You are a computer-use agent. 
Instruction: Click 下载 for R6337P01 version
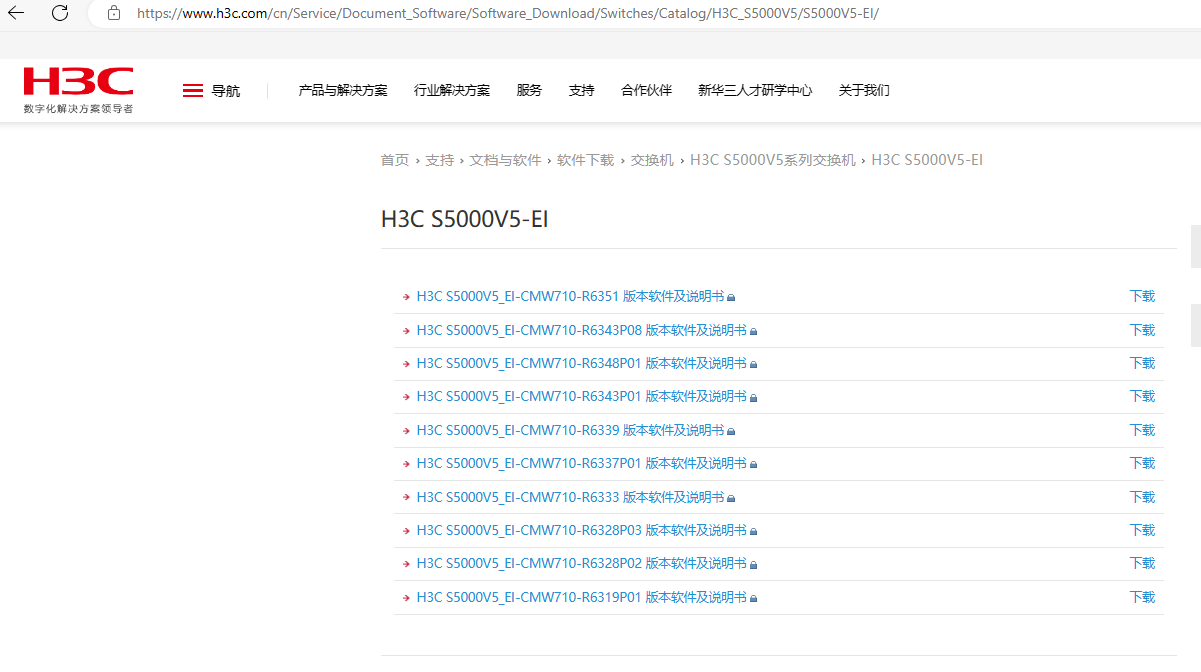click(1142, 463)
